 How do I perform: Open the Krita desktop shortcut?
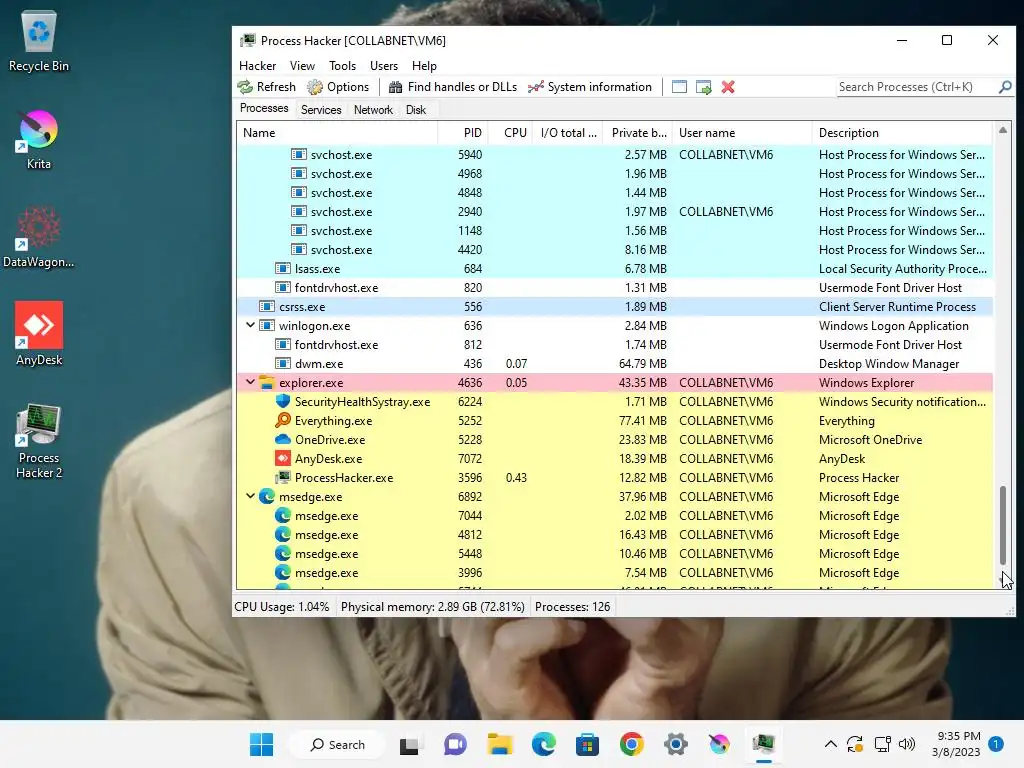point(39,139)
